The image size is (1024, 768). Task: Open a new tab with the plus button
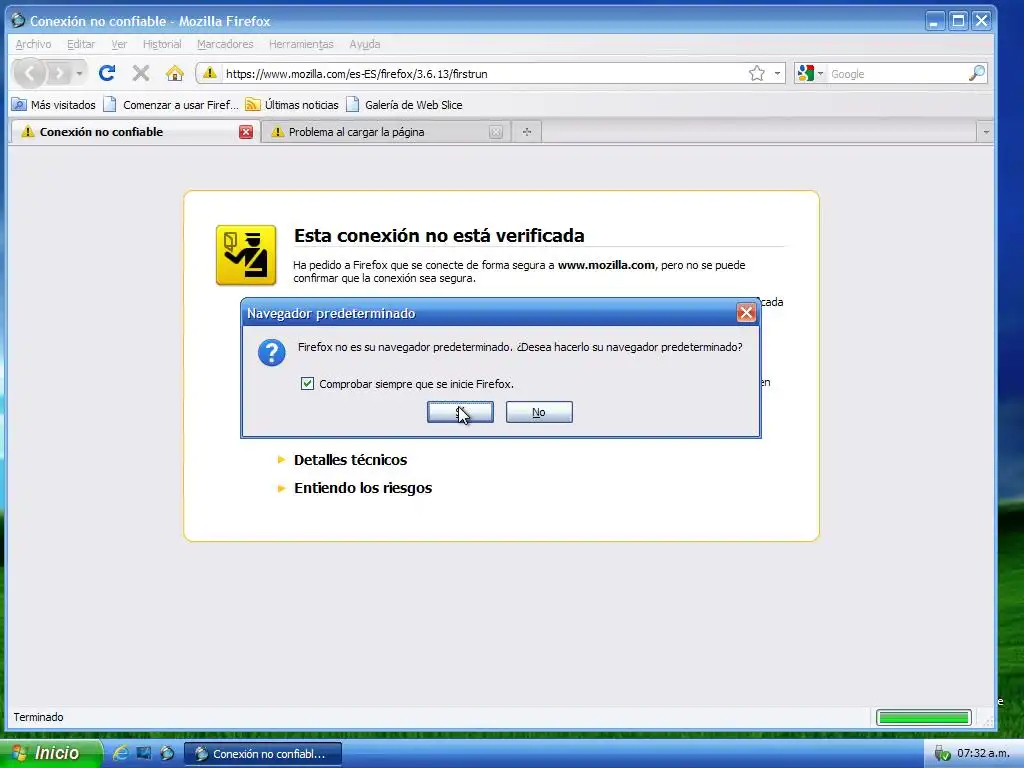coord(527,132)
